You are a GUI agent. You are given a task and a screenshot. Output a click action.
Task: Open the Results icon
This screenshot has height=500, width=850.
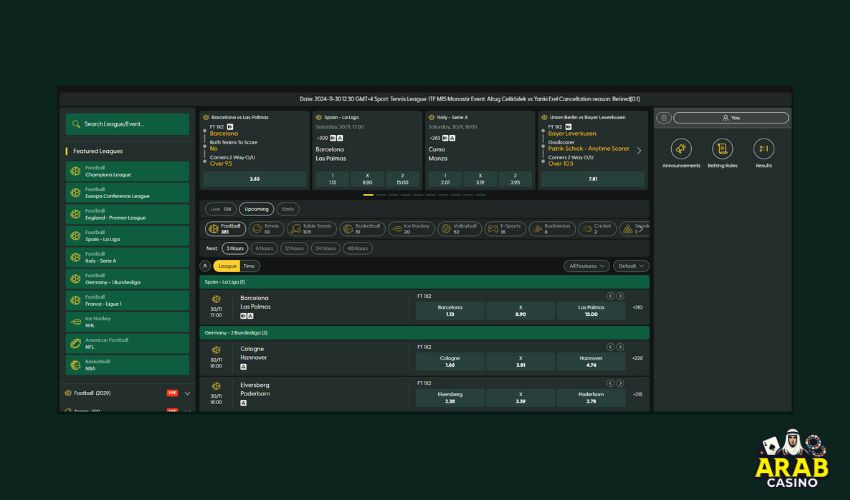click(763, 149)
